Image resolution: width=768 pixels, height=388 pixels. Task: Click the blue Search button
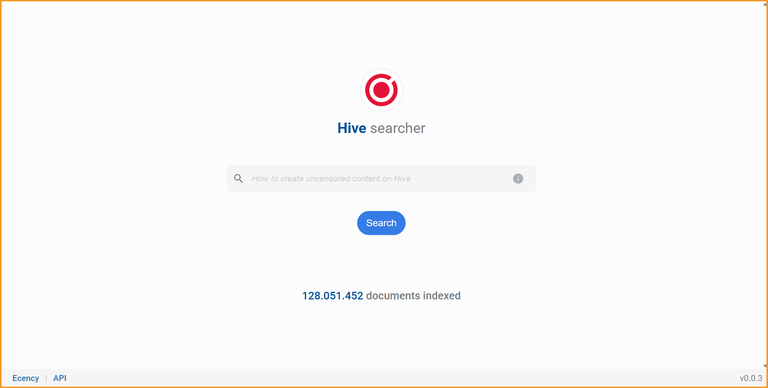coord(381,223)
